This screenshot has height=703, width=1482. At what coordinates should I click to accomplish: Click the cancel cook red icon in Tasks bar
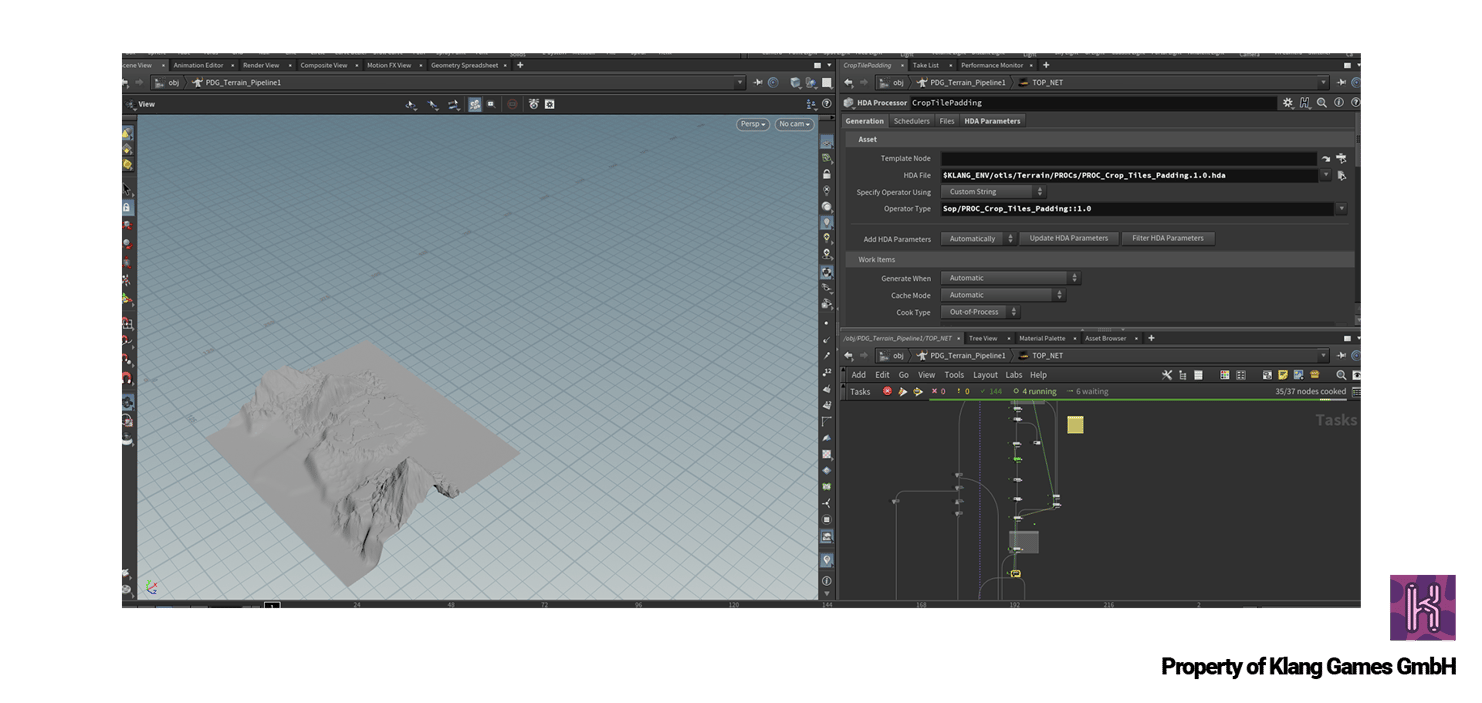(x=887, y=391)
